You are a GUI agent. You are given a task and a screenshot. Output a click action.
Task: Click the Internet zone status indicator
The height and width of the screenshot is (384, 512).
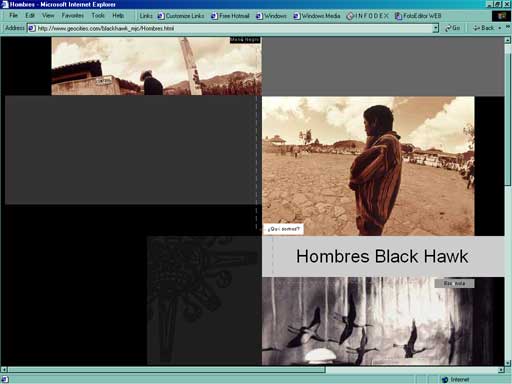pos(456,379)
